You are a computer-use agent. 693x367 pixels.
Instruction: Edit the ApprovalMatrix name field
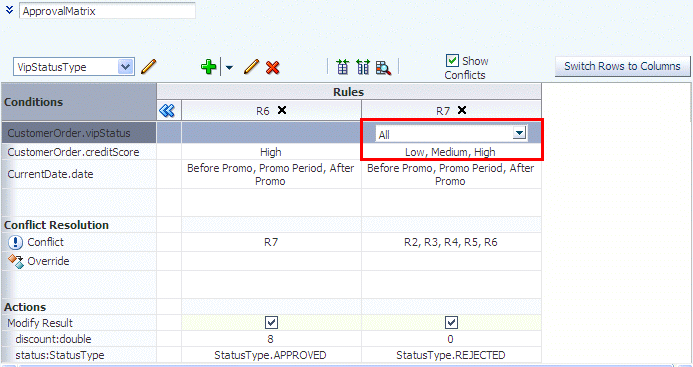(107, 11)
